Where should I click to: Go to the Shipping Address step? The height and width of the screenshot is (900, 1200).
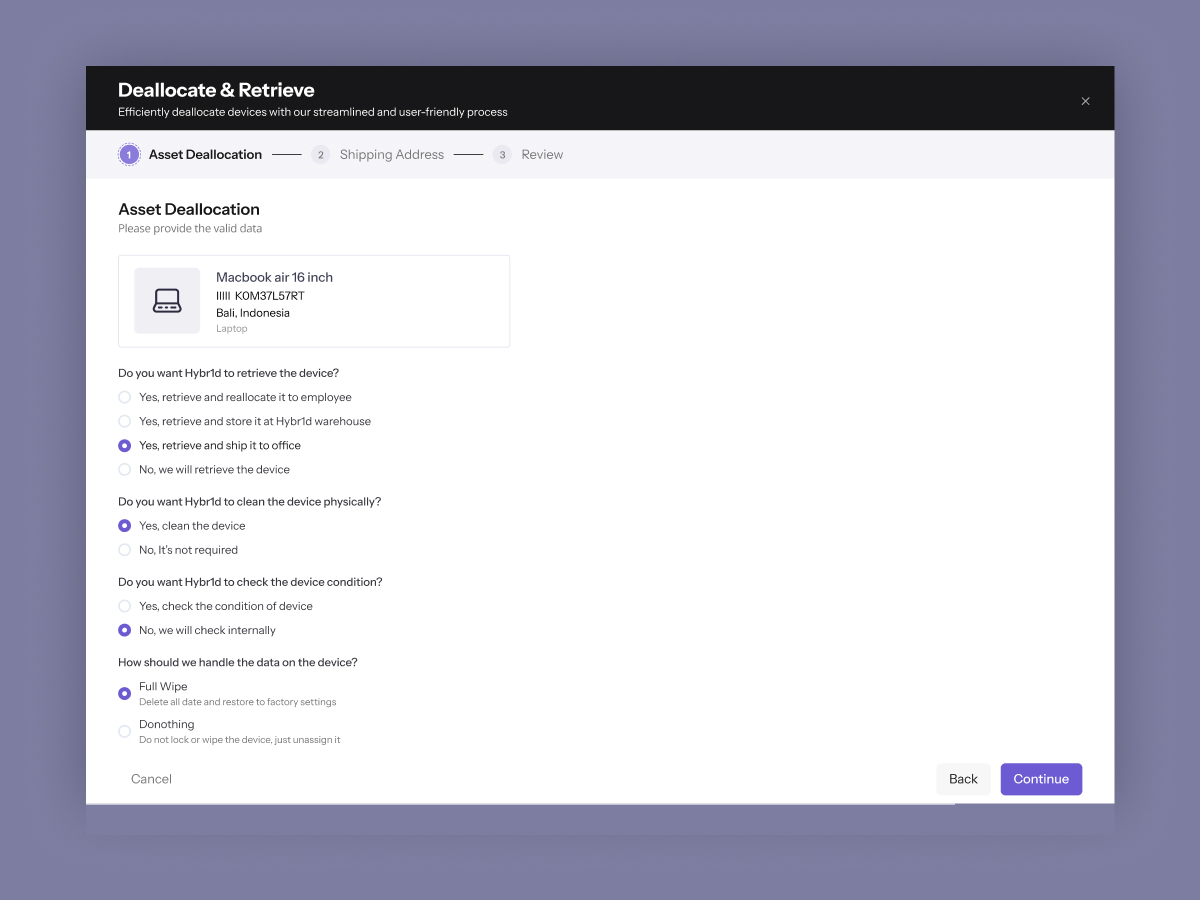tap(391, 155)
